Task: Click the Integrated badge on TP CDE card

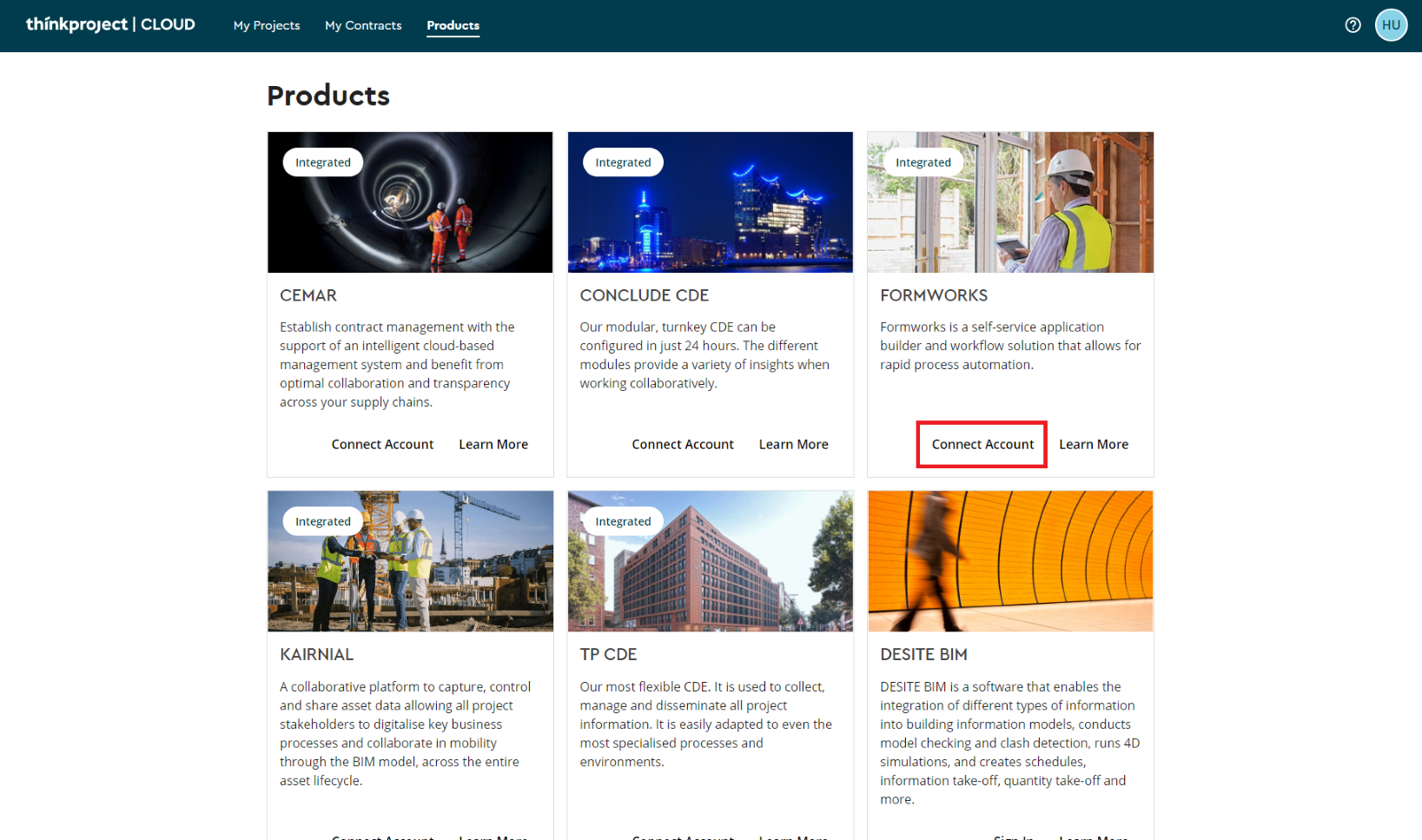Action: 623,521
